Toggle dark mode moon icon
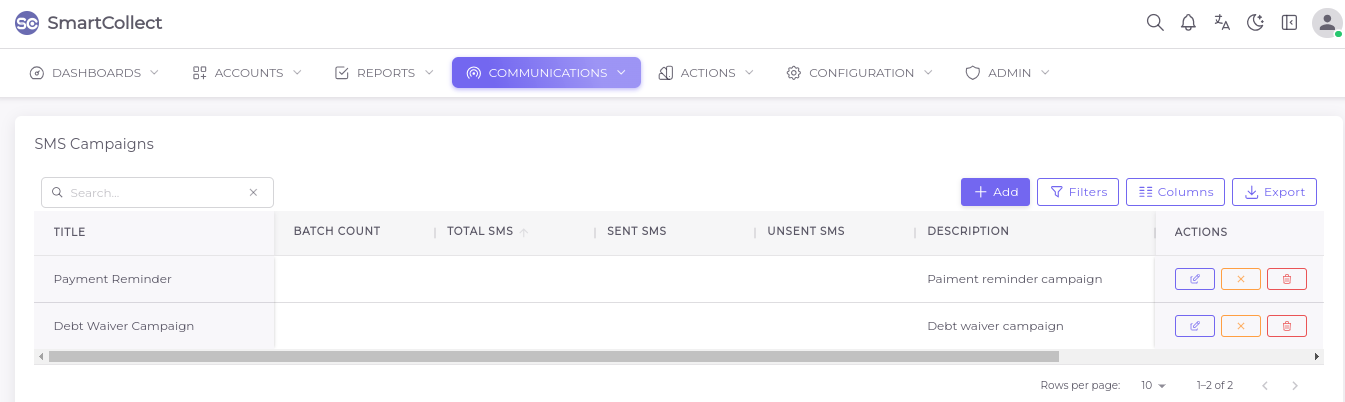Screen dimensions: 1345x402 click(x=1255, y=22)
